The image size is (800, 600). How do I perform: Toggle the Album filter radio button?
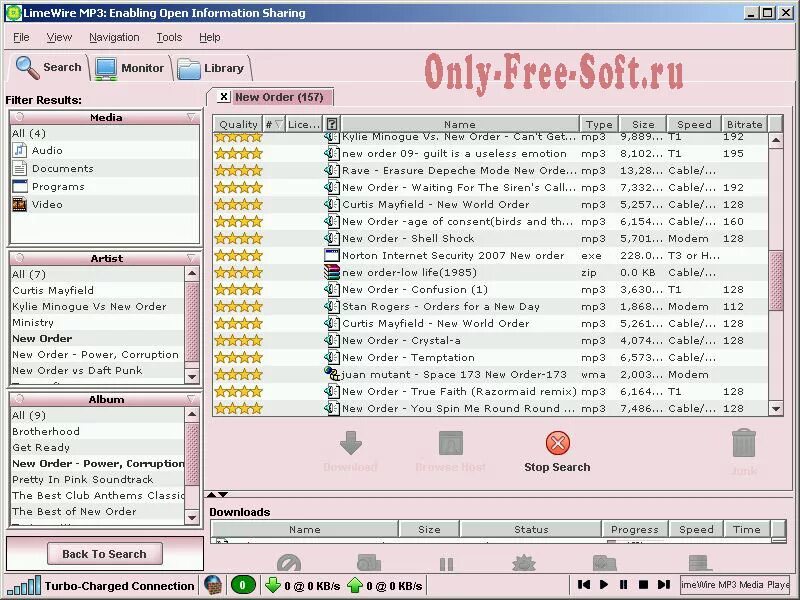20,398
